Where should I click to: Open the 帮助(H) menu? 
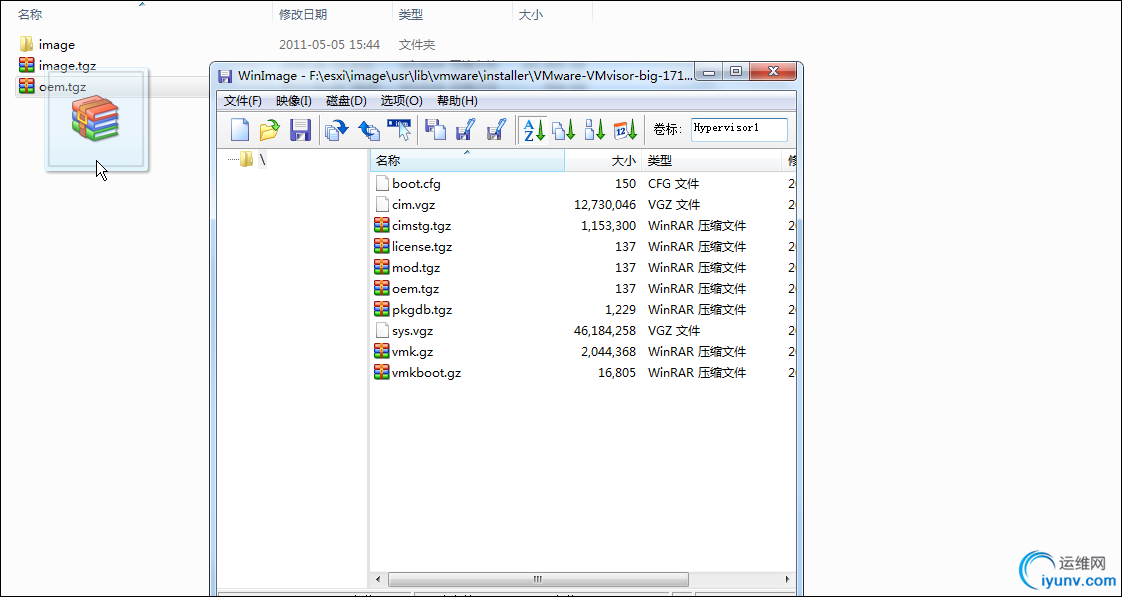[x=457, y=101]
